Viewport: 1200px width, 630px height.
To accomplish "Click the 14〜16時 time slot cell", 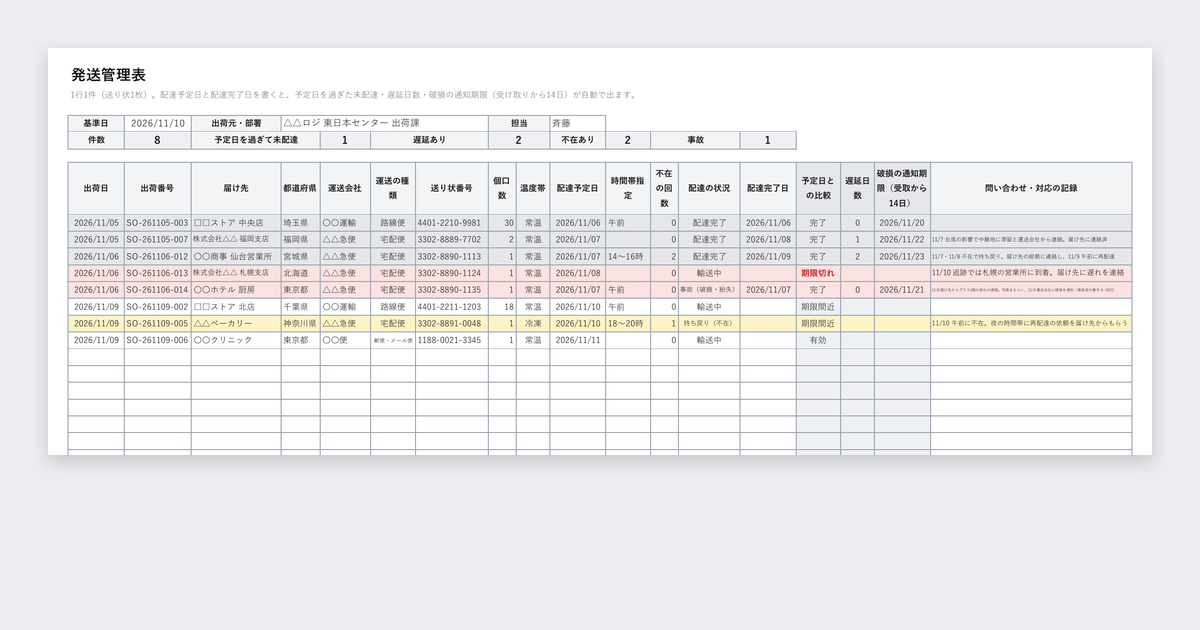I will 627,256.
